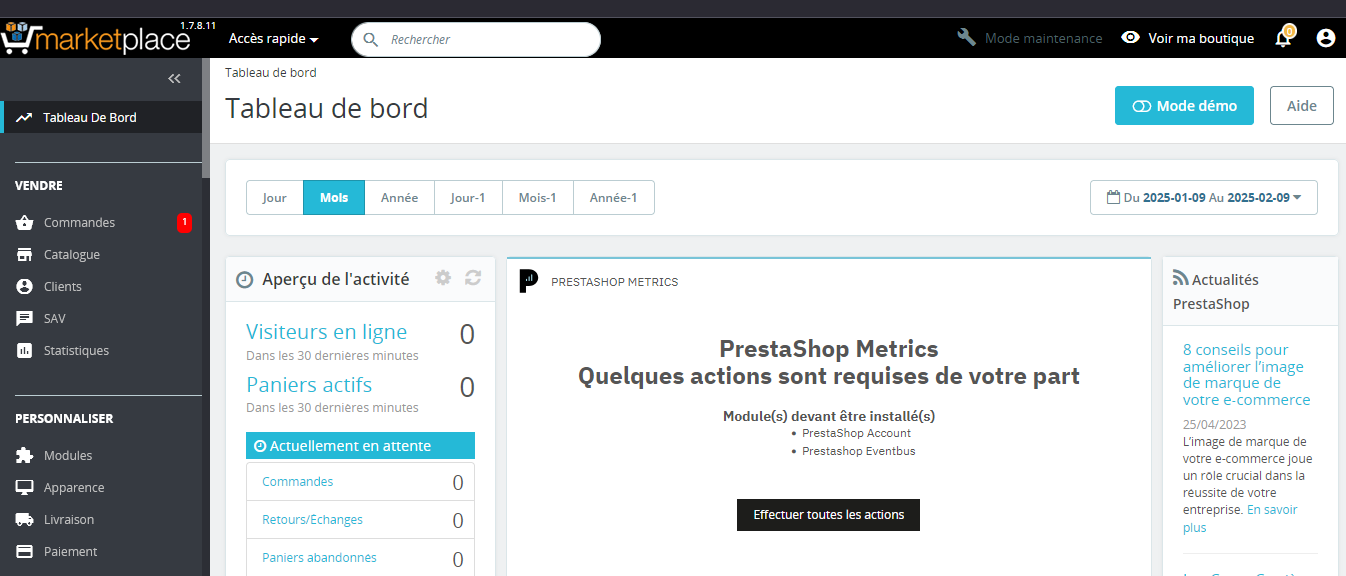Click the marketplace logo
This screenshot has width=1346, height=576.
[96, 37]
